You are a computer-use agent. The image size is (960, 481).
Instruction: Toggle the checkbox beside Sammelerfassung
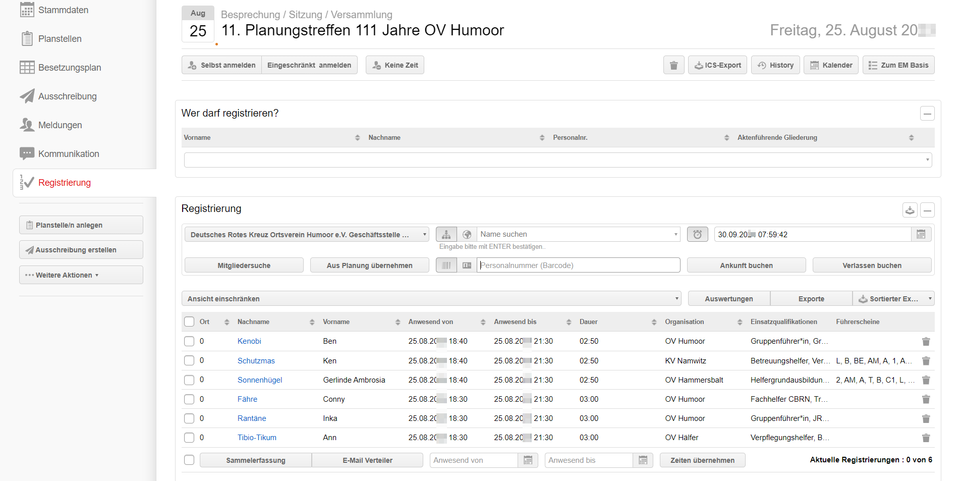pyautogui.click(x=189, y=460)
